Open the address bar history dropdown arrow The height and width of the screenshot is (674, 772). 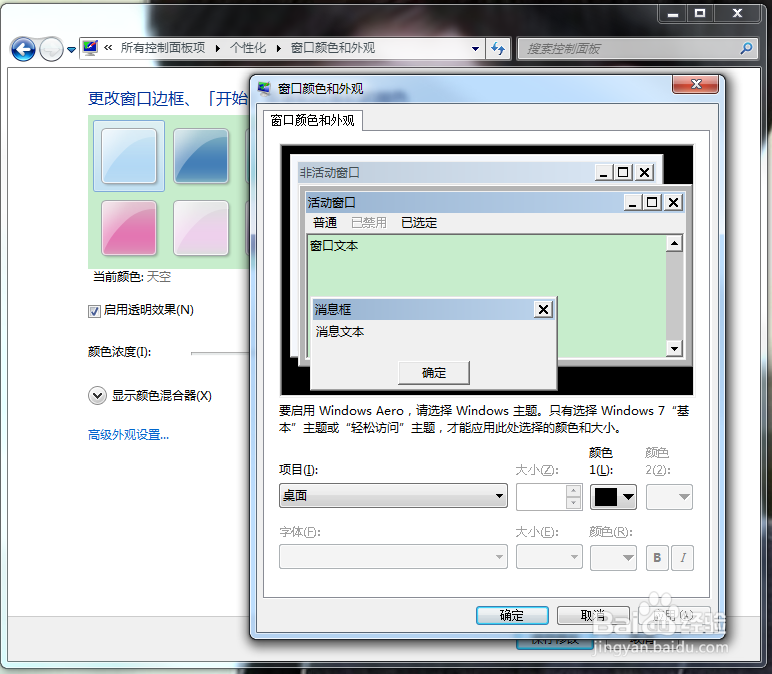tap(475, 49)
